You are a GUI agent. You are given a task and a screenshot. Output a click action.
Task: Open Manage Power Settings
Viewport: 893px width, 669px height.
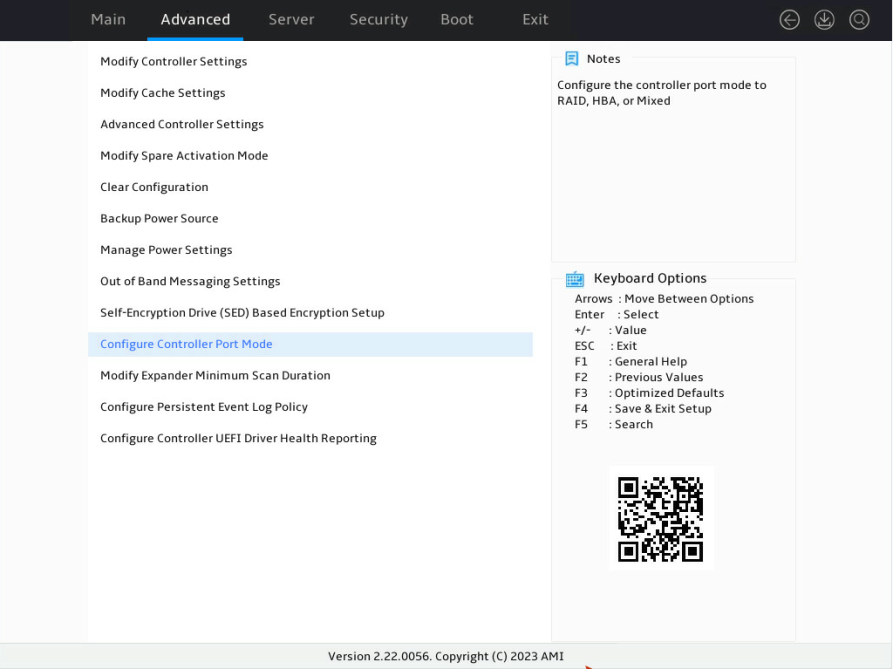310,250
